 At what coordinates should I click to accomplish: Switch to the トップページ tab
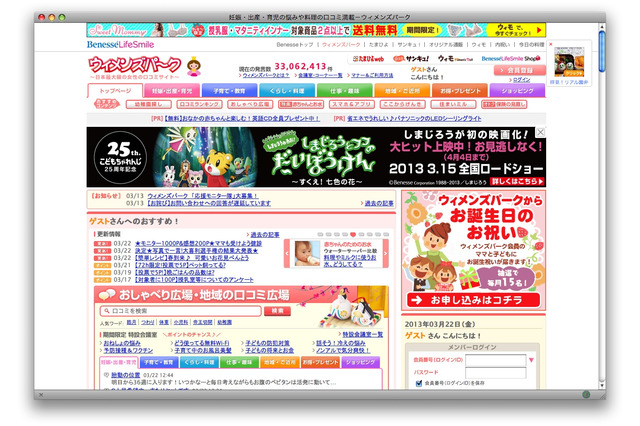point(115,91)
